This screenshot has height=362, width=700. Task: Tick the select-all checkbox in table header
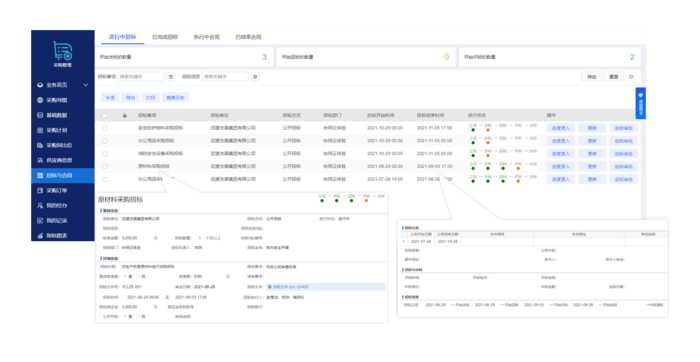coord(104,116)
